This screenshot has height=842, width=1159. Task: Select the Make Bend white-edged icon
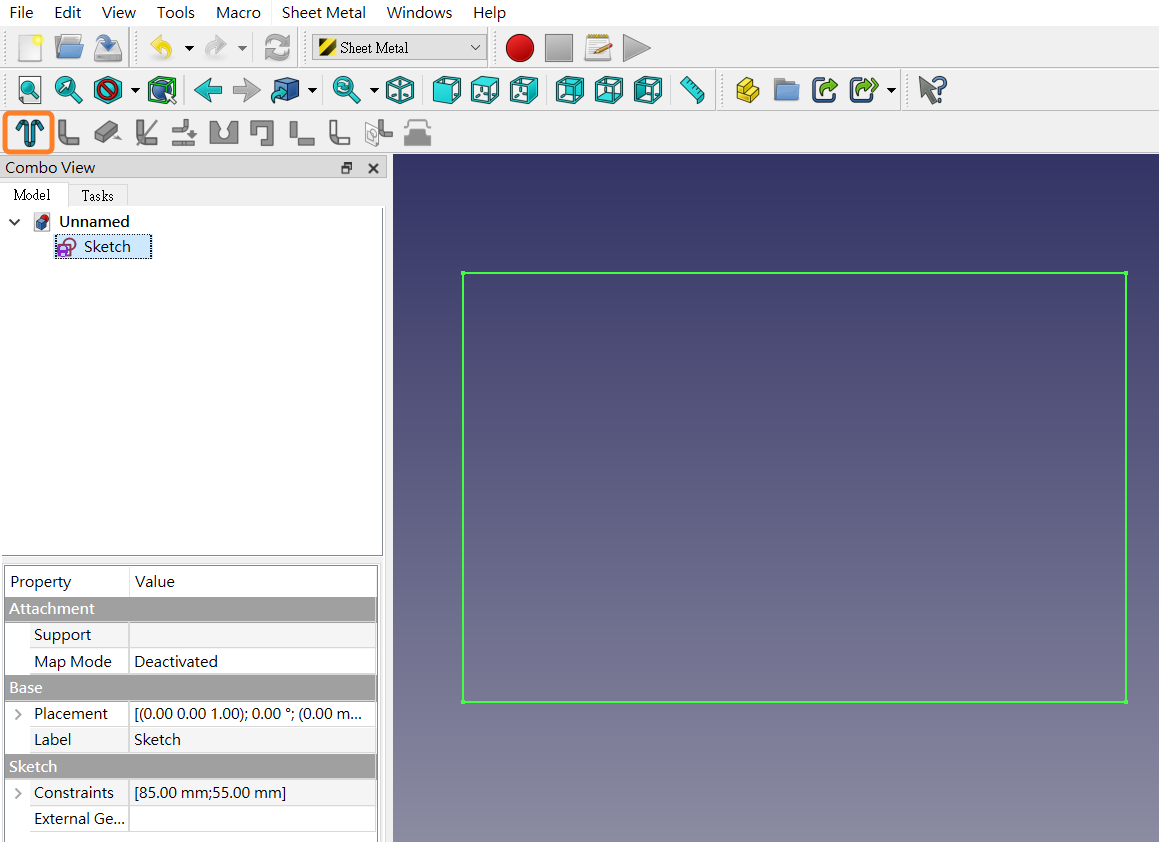[x=339, y=133]
